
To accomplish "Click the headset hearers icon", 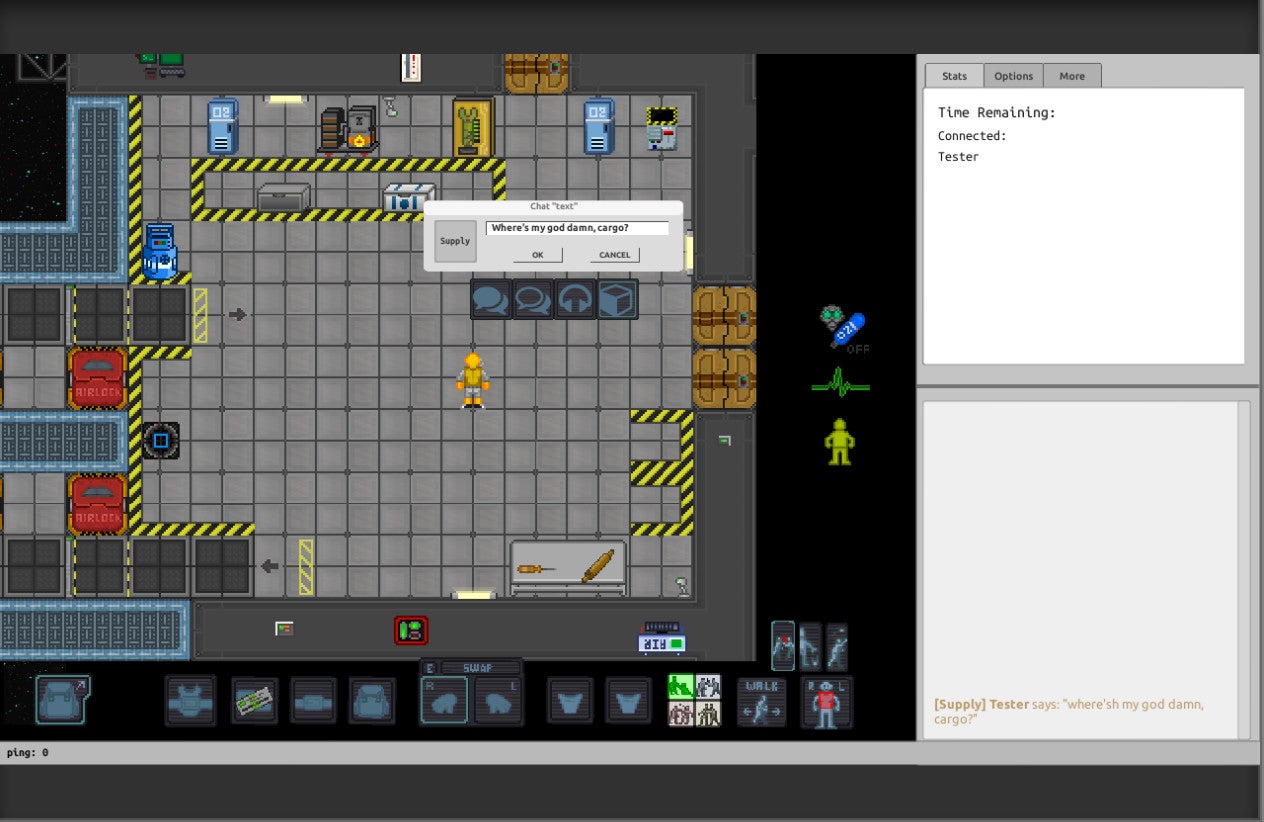I will (x=574, y=298).
